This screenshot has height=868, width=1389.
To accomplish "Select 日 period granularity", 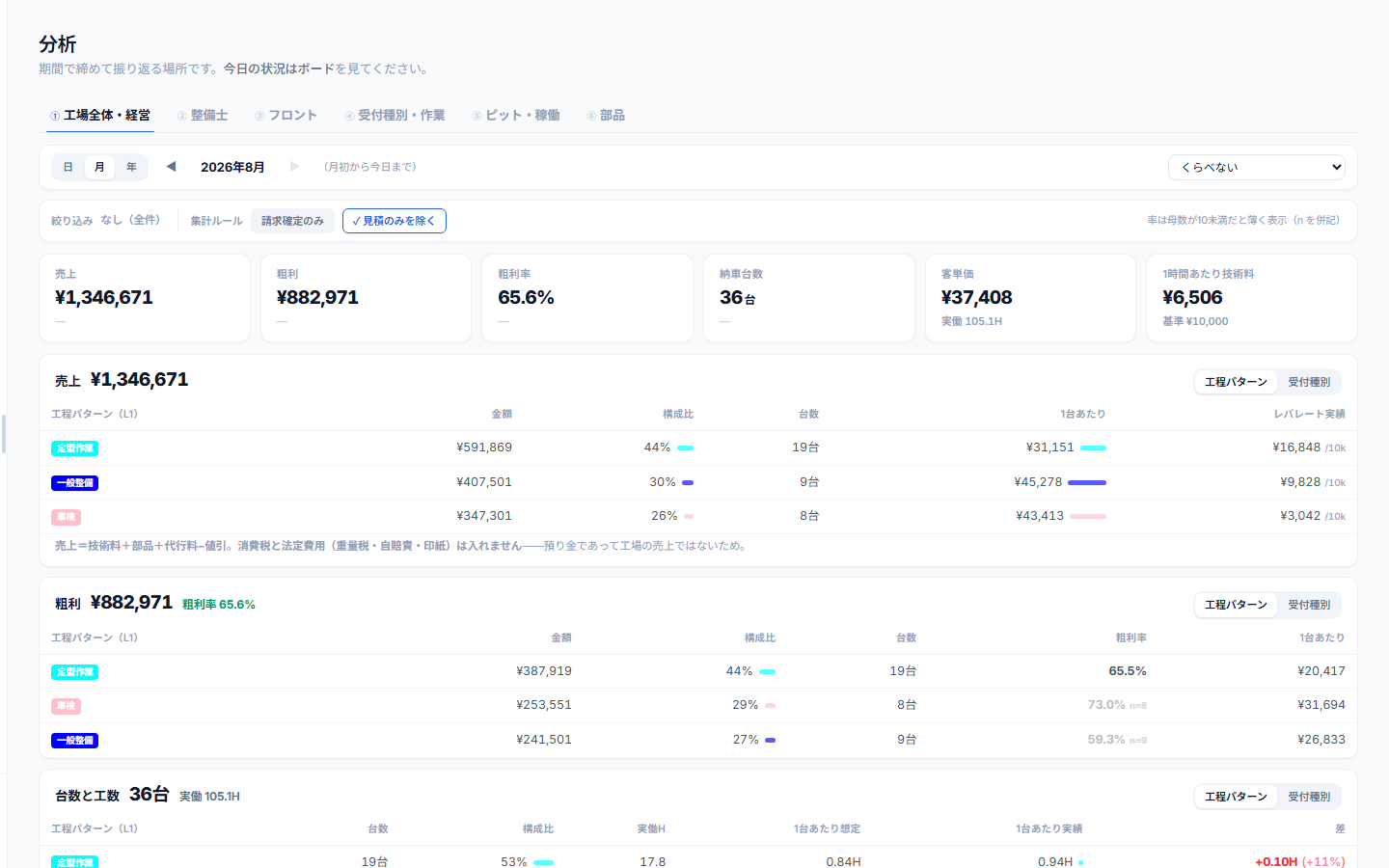I will point(68,167).
